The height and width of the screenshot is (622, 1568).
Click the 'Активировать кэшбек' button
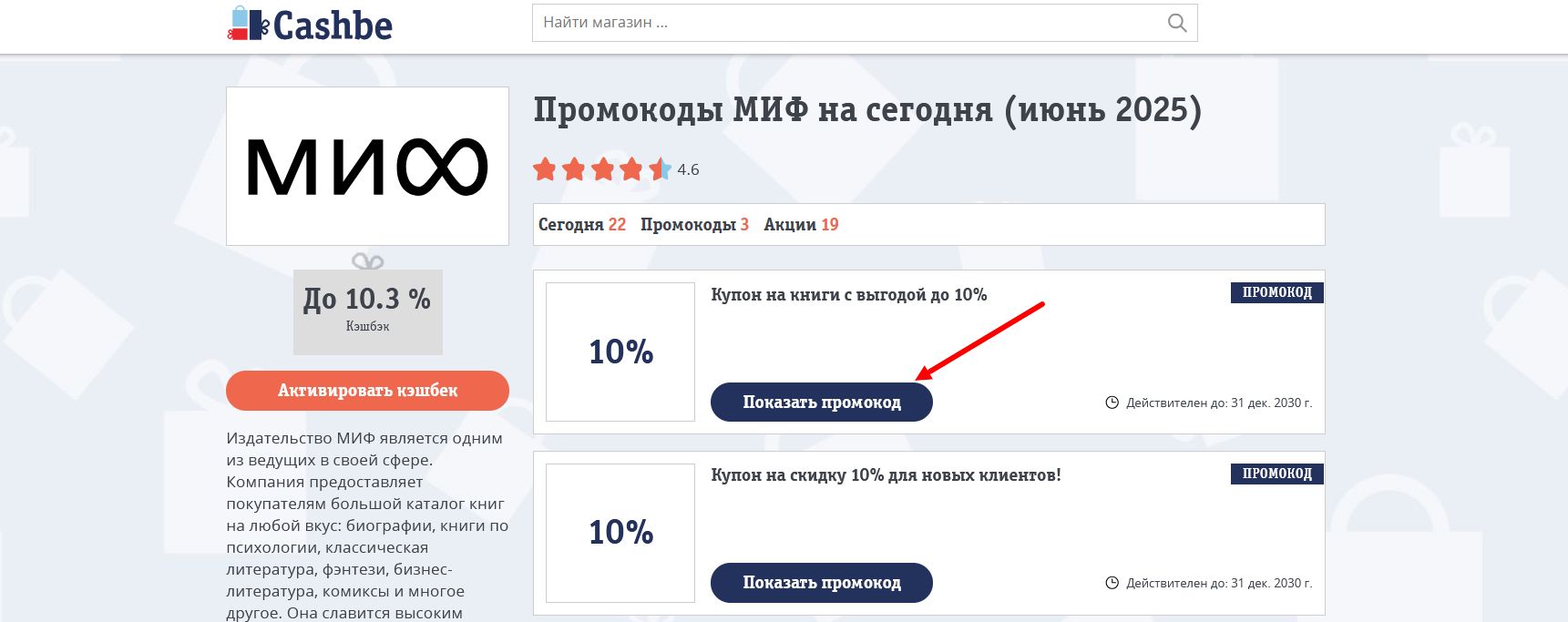coord(367,390)
